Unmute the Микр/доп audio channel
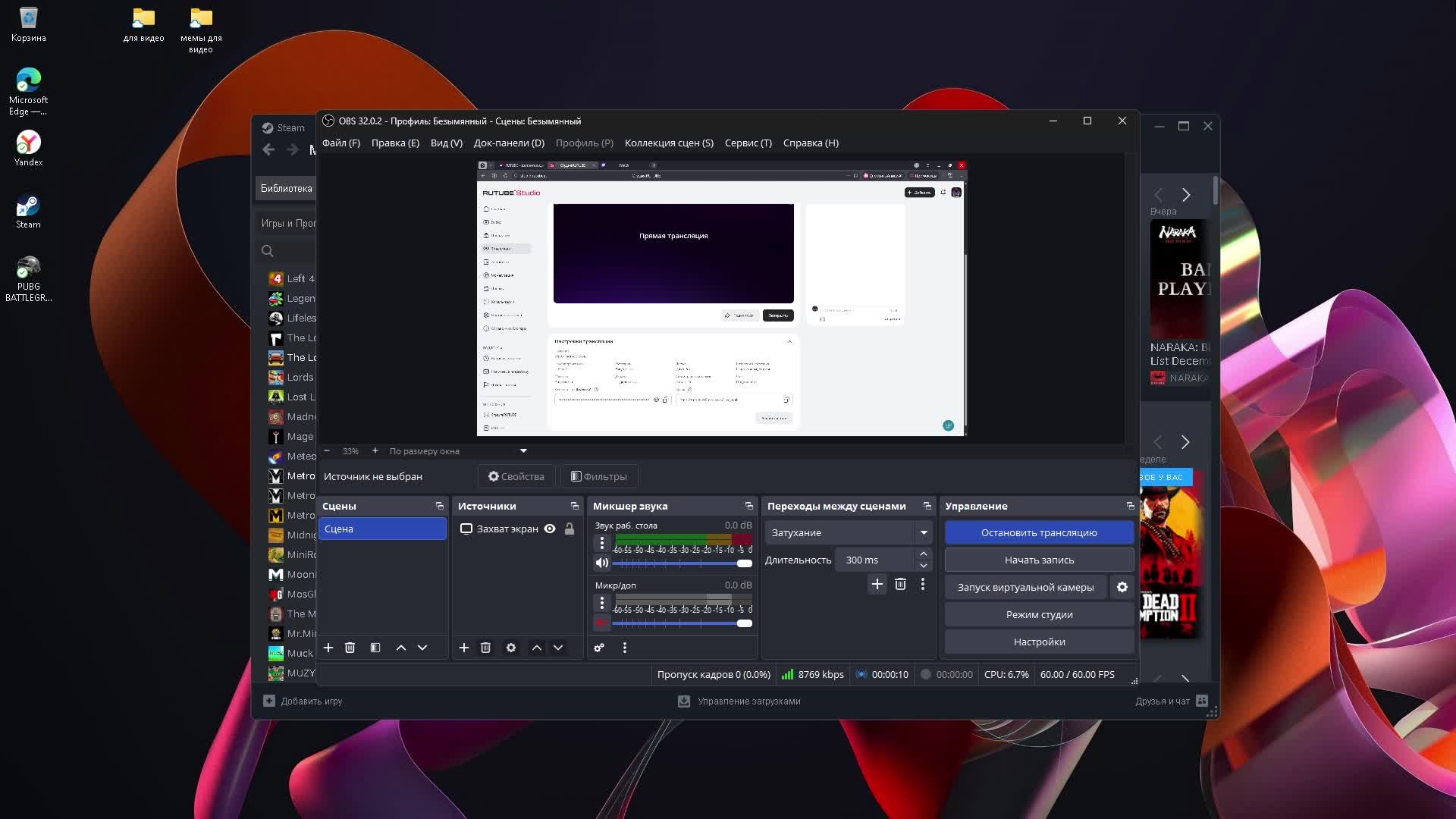1456x819 pixels. click(602, 623)
